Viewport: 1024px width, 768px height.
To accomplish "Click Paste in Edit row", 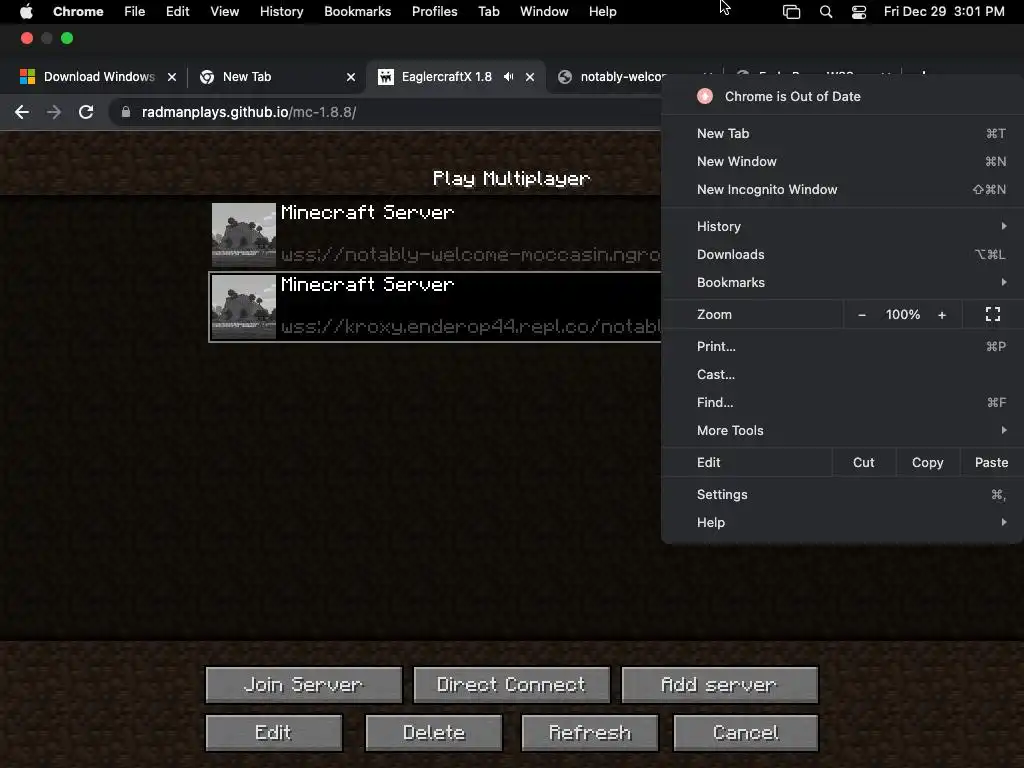I will (x=991, y=462).
